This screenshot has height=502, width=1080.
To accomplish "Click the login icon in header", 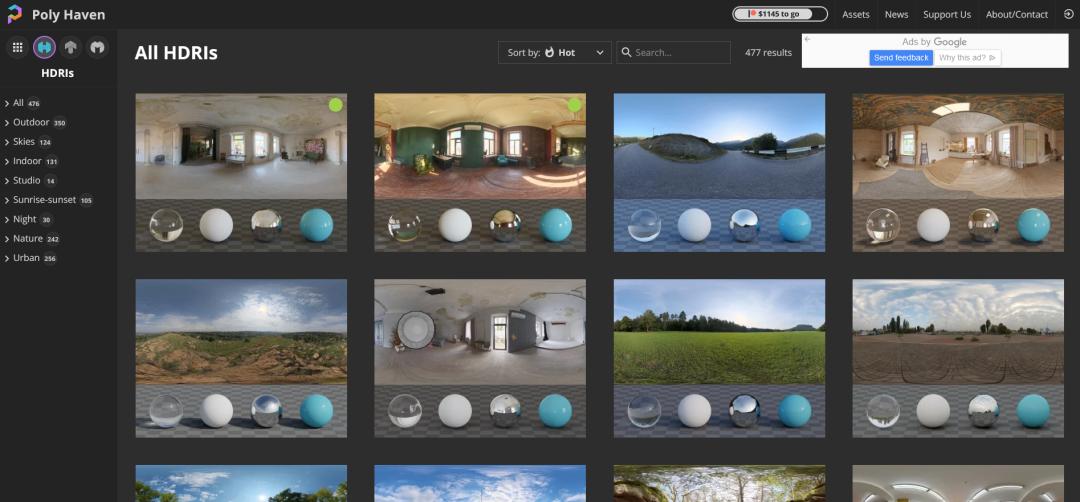I will (x=1068, y=14).
